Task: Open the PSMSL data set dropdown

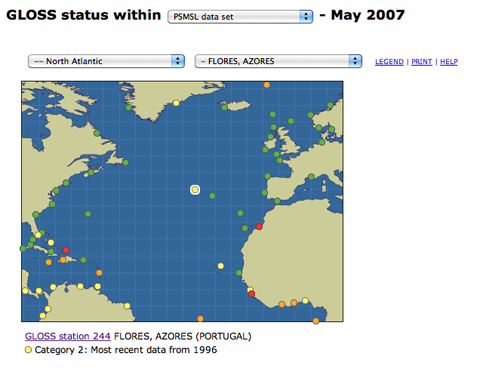Action: 240,17
